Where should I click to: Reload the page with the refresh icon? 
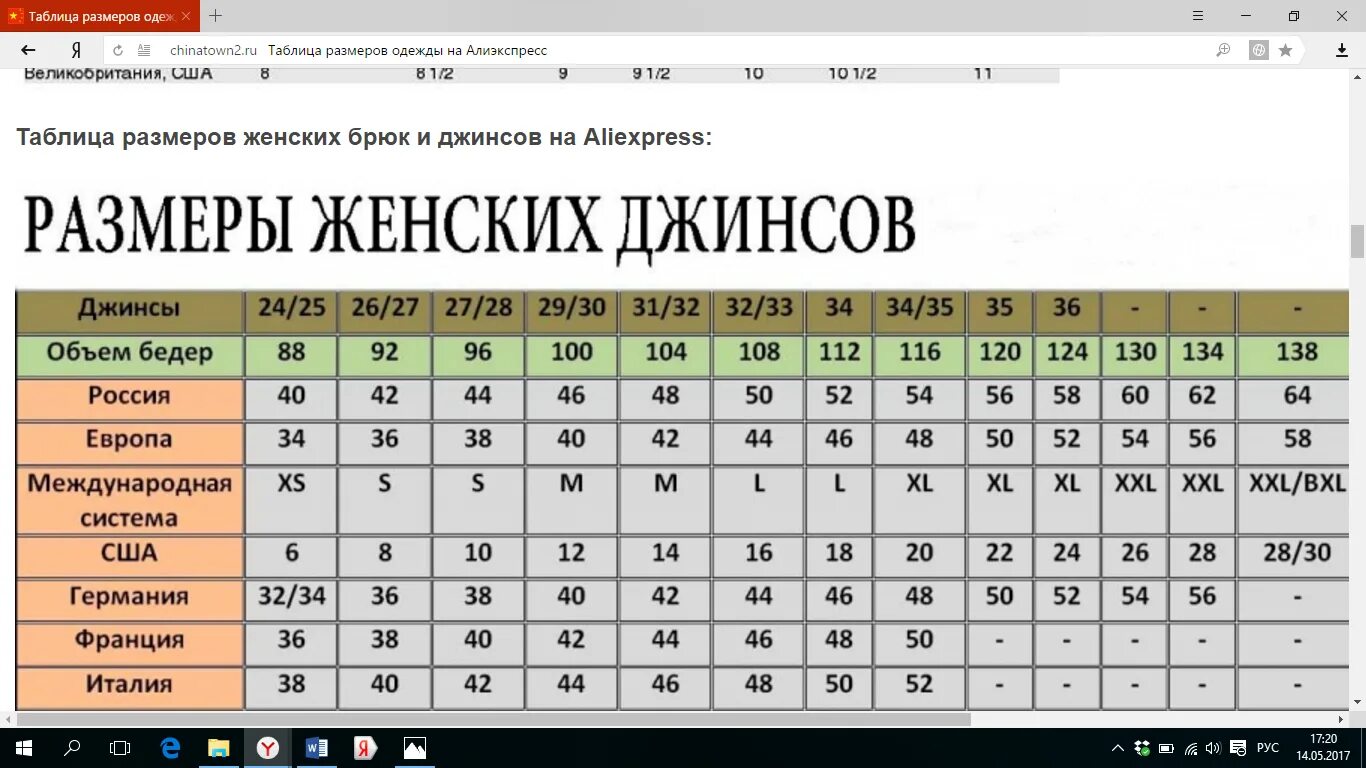point(118,50)
